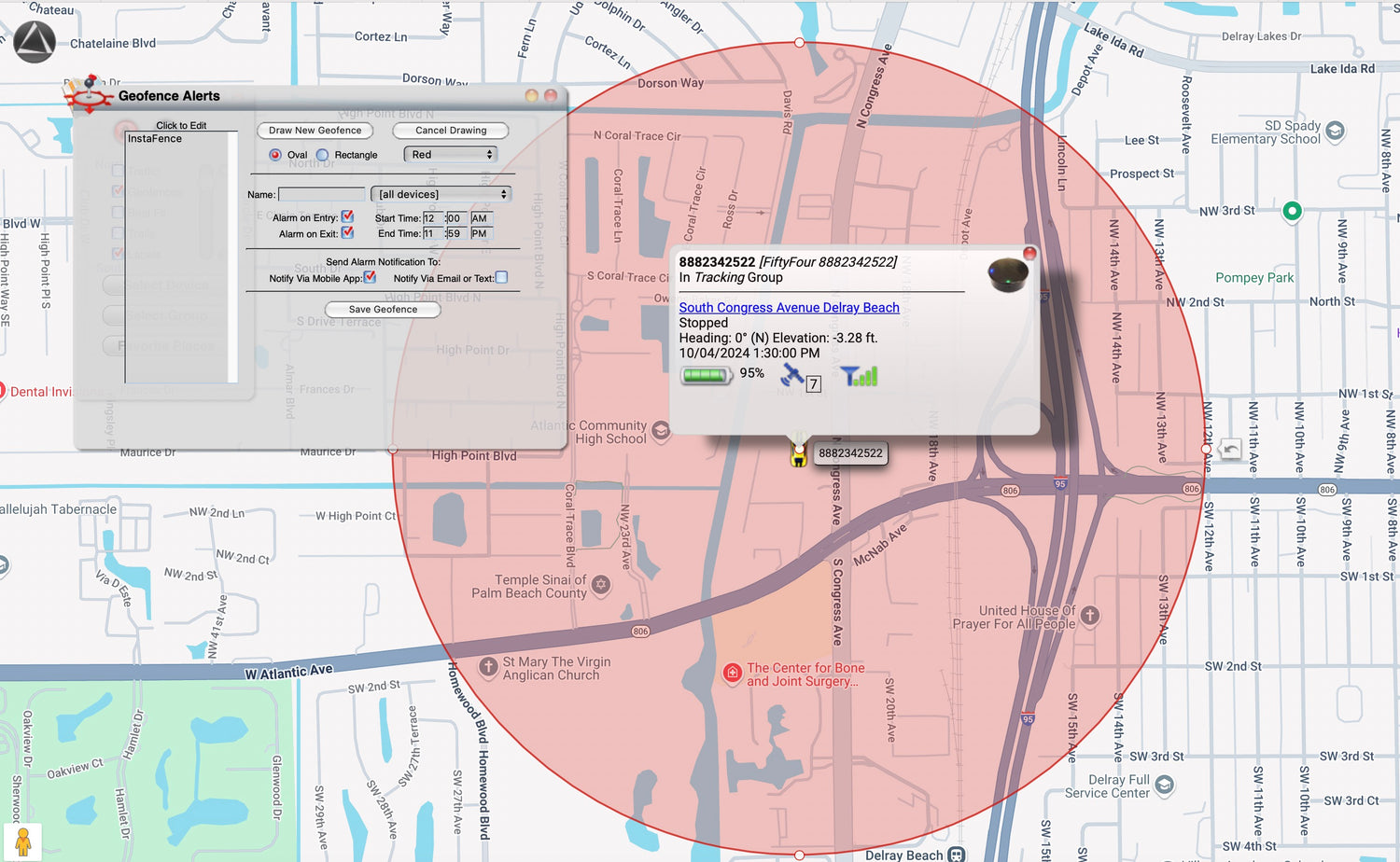Select the Oval shape radio button
The width and height of the screenshot is (1400, 862).
coord(275,155)
